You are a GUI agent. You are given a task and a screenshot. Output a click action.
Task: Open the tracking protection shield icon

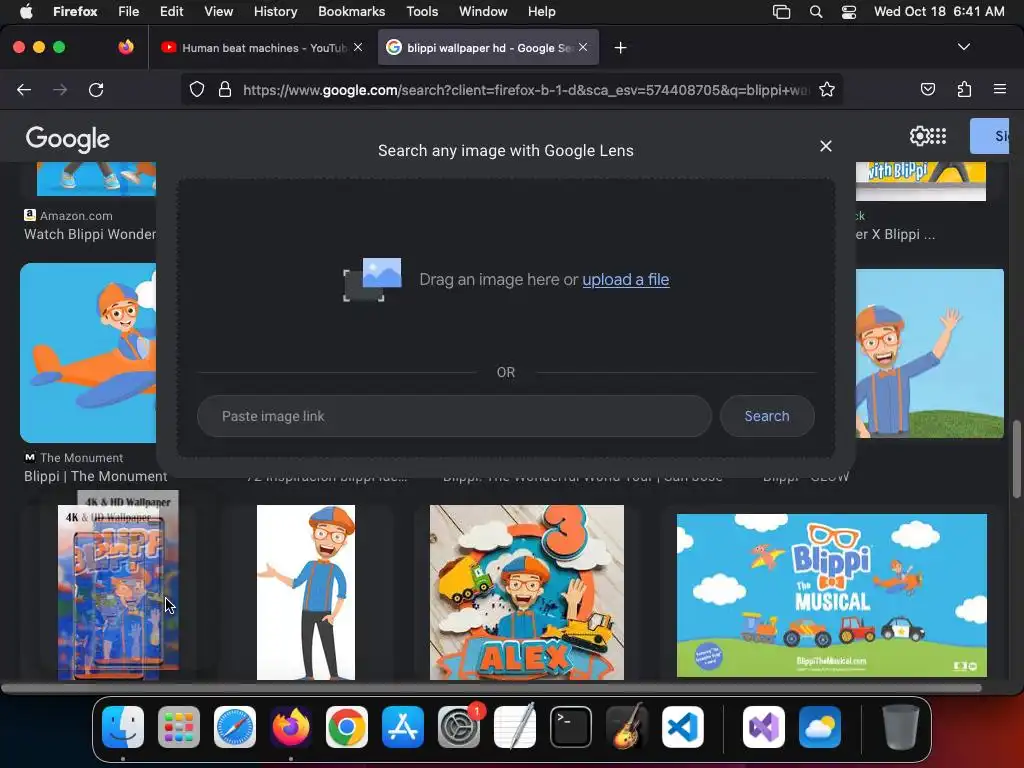pos(197,89)
